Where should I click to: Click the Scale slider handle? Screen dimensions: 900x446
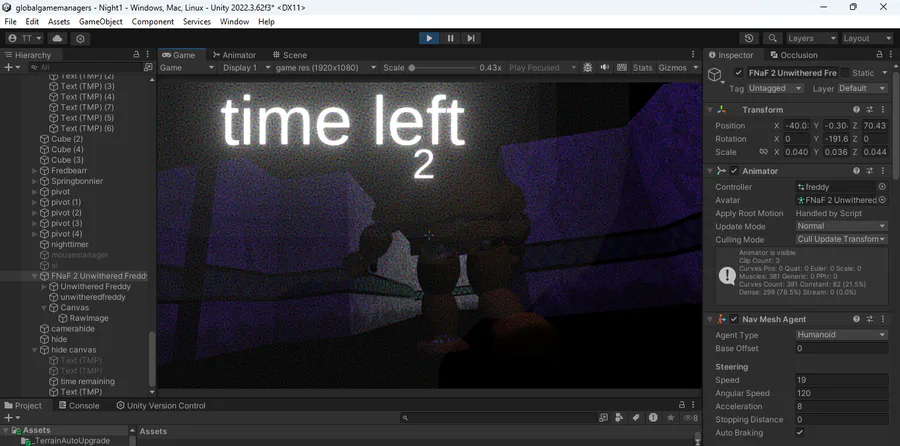[412, 68]
